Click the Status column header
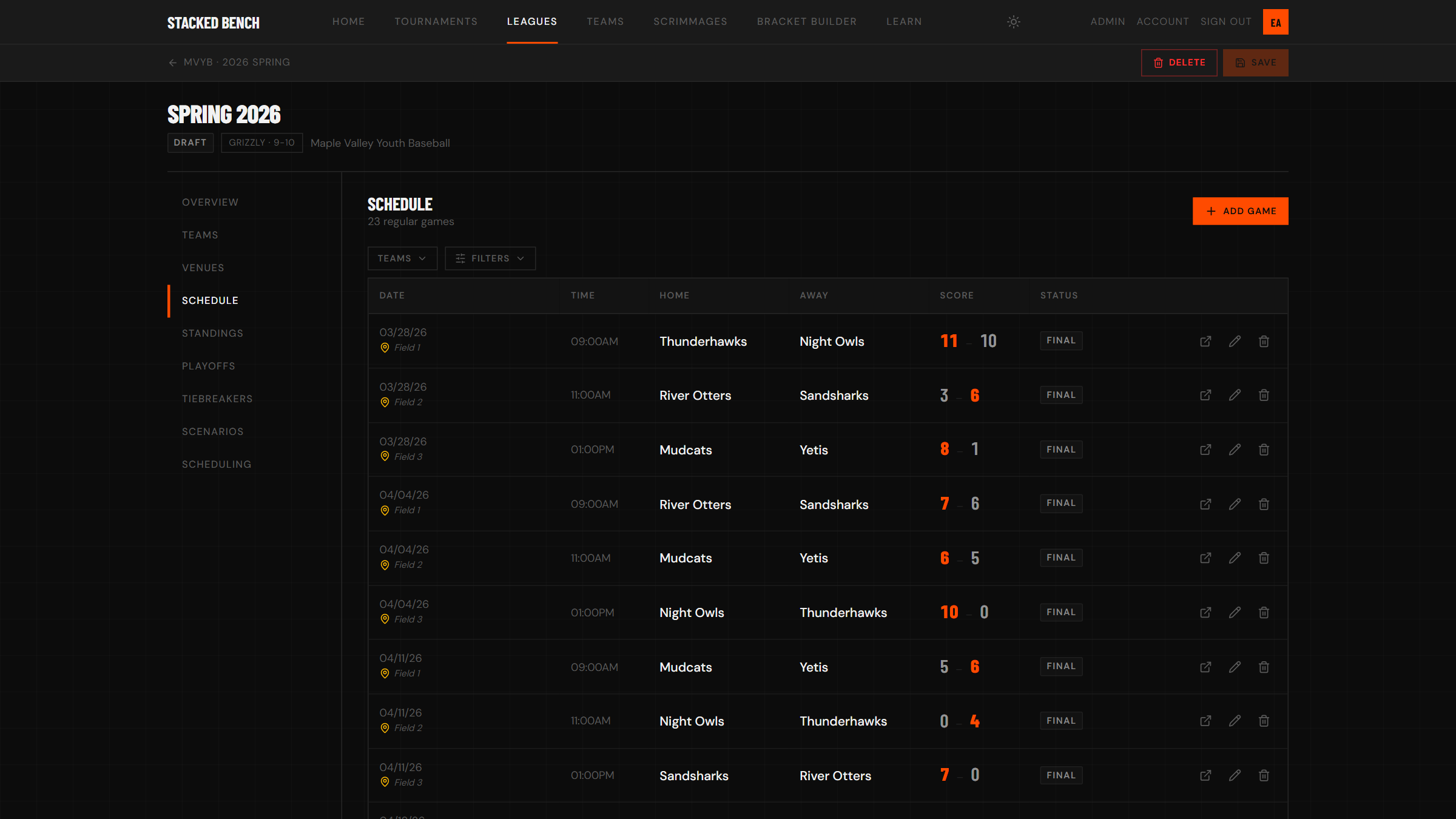1456x819 pixels. tap(1059, 295)
